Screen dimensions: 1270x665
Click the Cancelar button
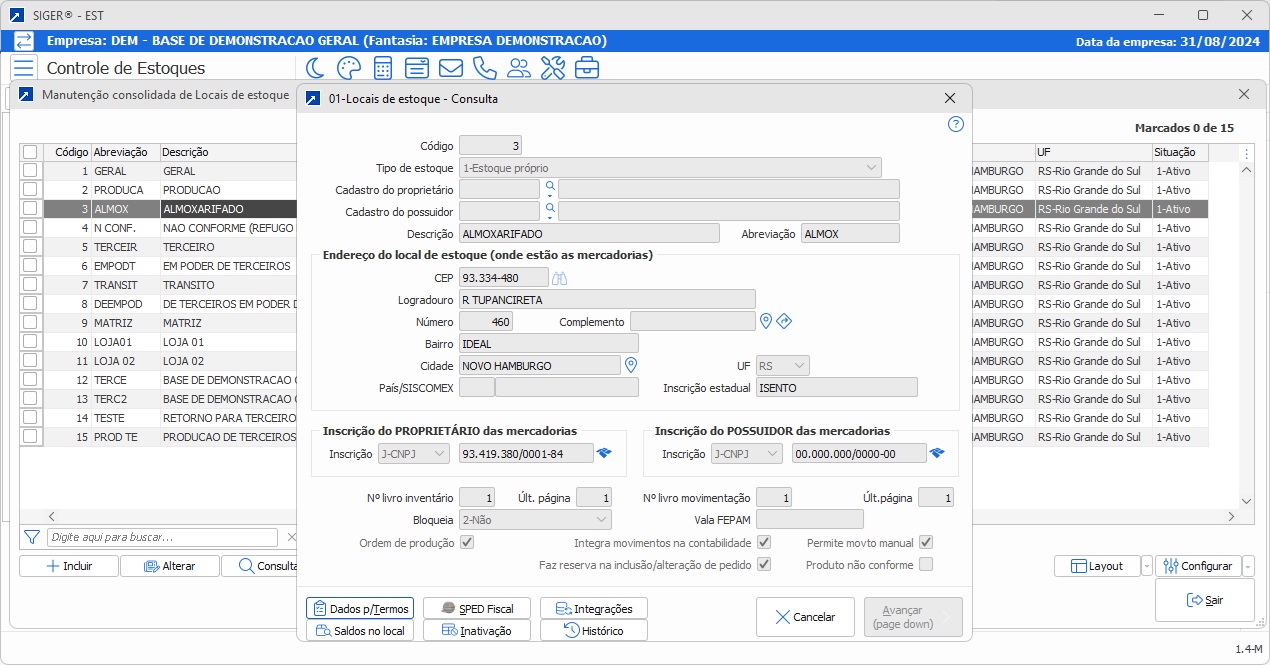pyautogui.click(x=804, y=617)
